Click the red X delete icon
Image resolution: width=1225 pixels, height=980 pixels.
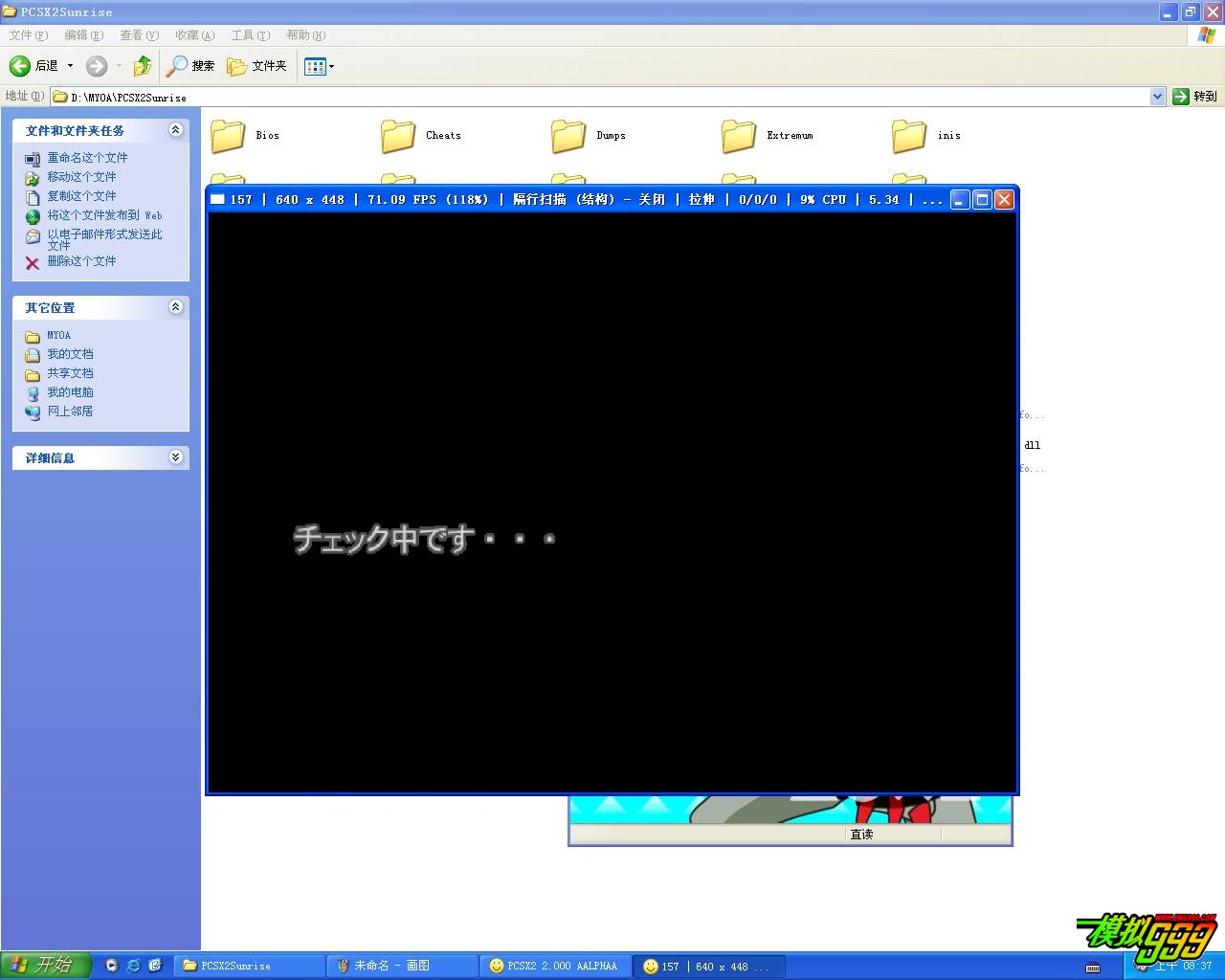pyautogui.click(x=33, y=262)
